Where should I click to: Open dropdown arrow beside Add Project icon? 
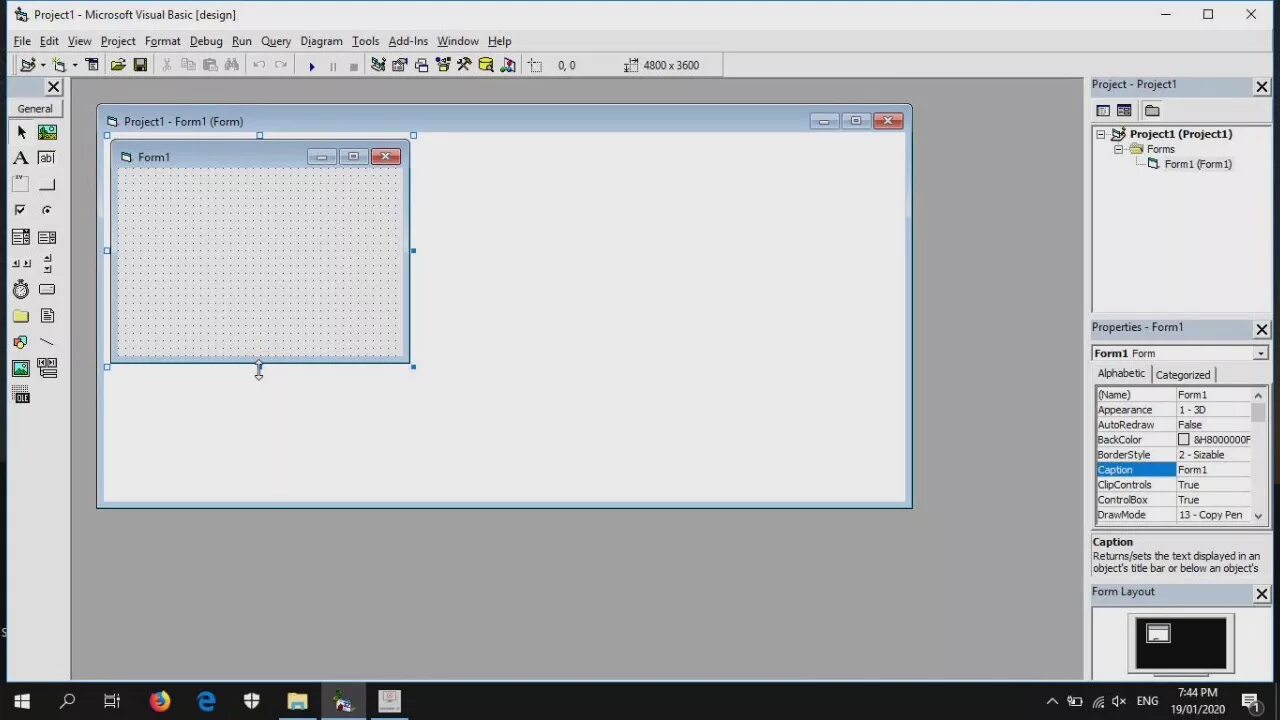click(43, 65)
